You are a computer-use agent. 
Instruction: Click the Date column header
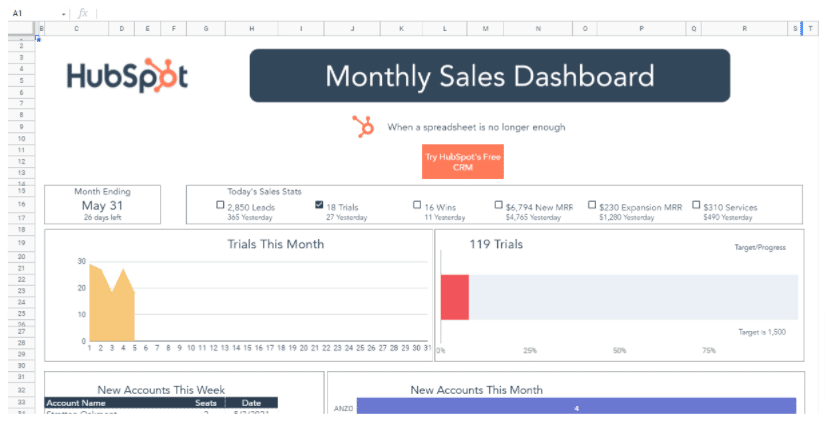[251, 403]
